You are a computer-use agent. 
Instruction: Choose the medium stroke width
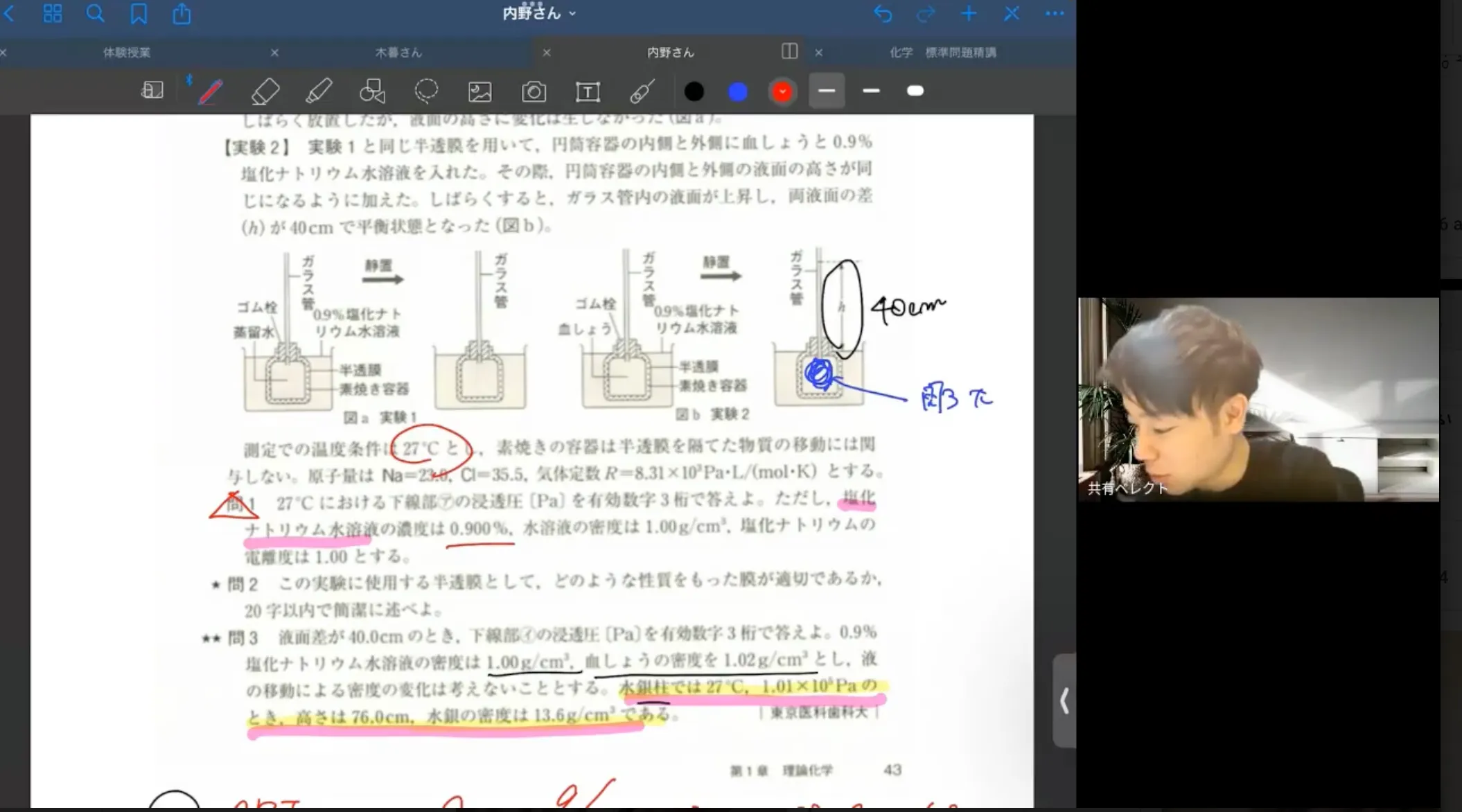(871, 91)
